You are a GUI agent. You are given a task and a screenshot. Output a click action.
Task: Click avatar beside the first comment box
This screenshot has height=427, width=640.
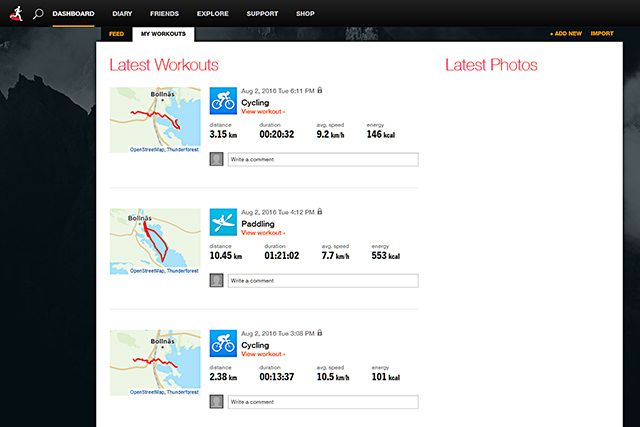216,159
